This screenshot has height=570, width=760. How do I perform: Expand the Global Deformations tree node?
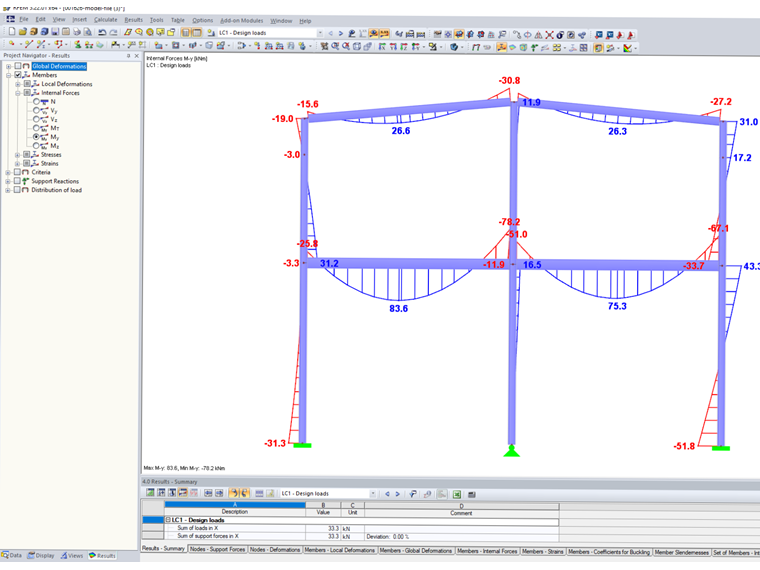[x=8, y=66]
